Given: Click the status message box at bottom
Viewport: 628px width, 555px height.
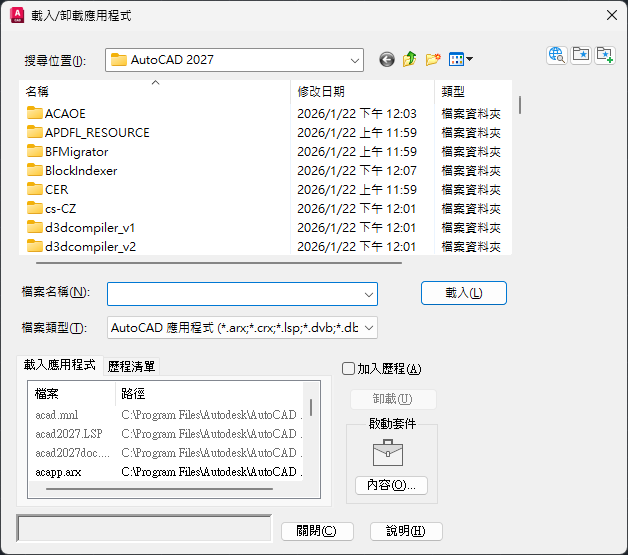Looking at the screenshot, I should pos(144,528).
